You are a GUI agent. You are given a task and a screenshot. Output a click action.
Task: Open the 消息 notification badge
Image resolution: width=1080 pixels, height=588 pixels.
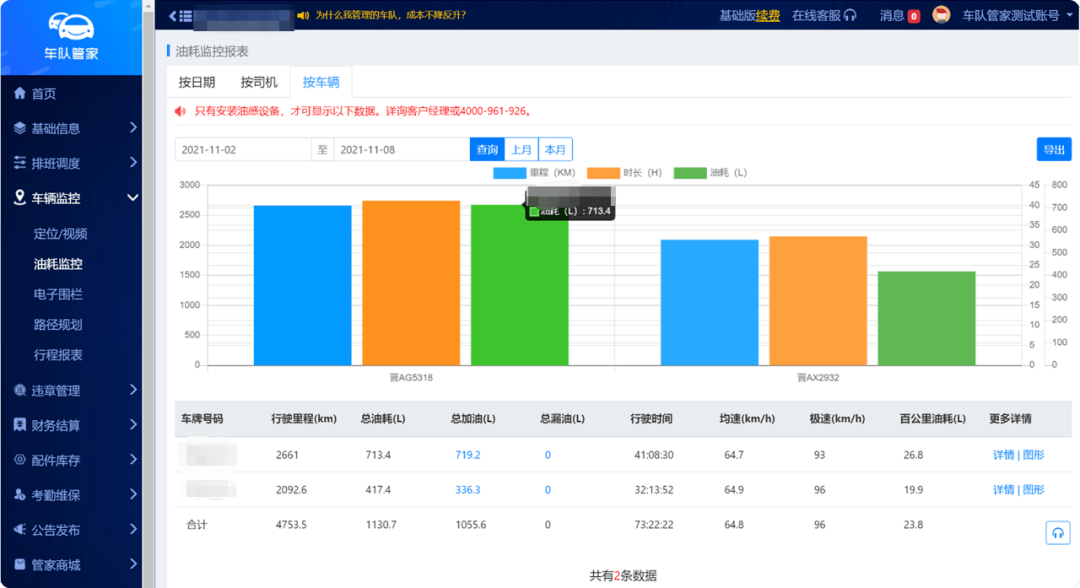[913, 16]
